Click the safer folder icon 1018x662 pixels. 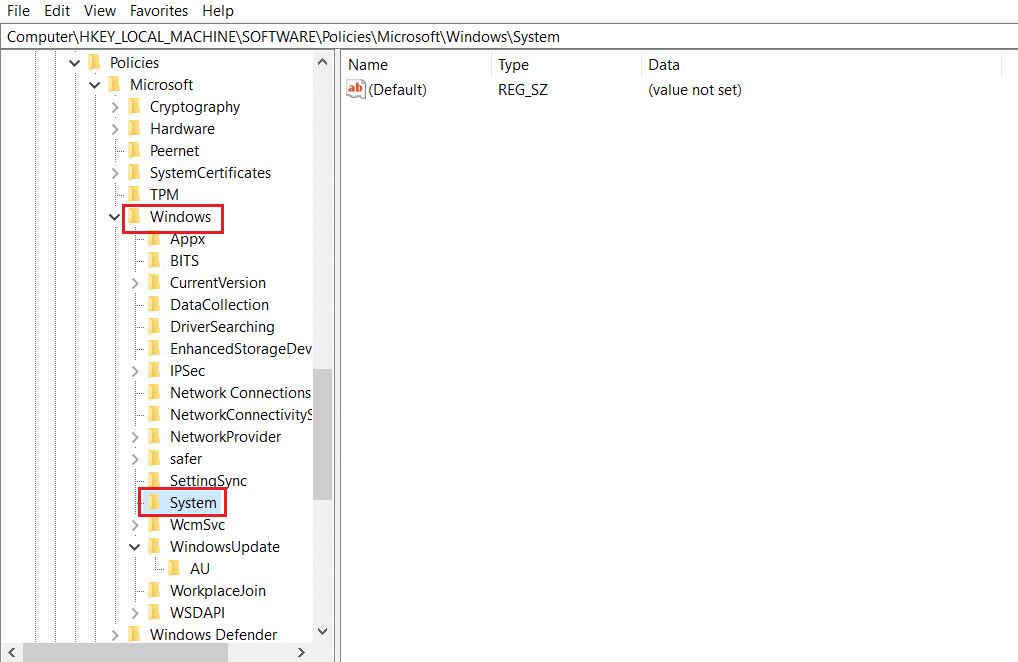[155, 459]
